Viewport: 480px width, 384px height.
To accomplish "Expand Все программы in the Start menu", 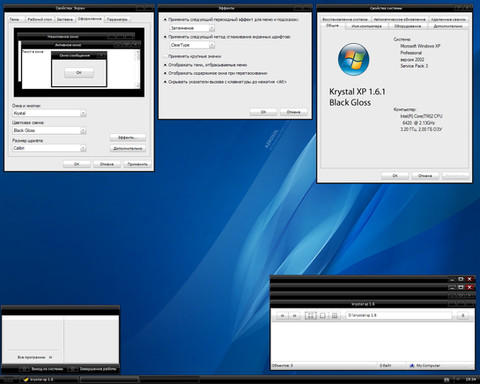I will (x=35, y=357).
